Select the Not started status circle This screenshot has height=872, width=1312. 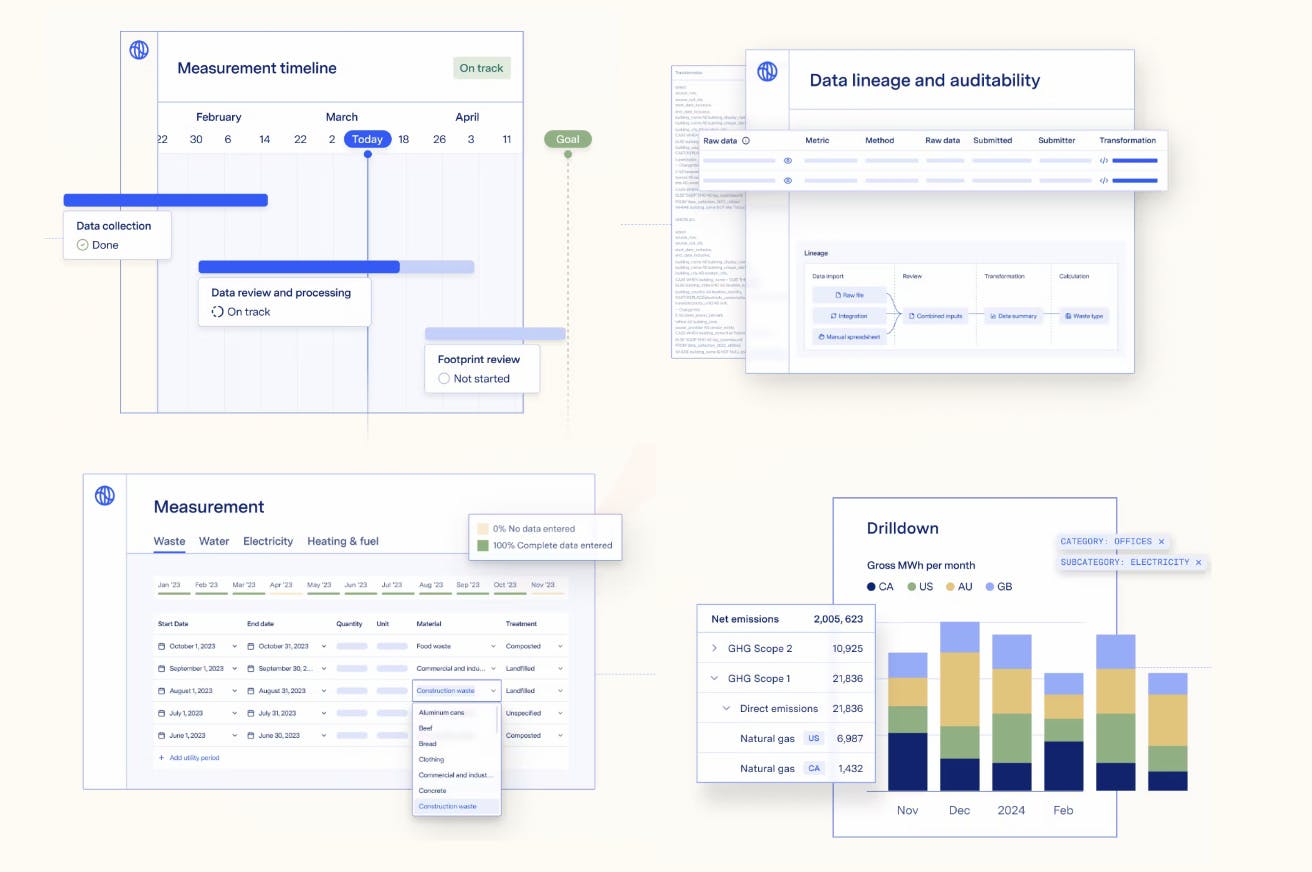point(444,379)
